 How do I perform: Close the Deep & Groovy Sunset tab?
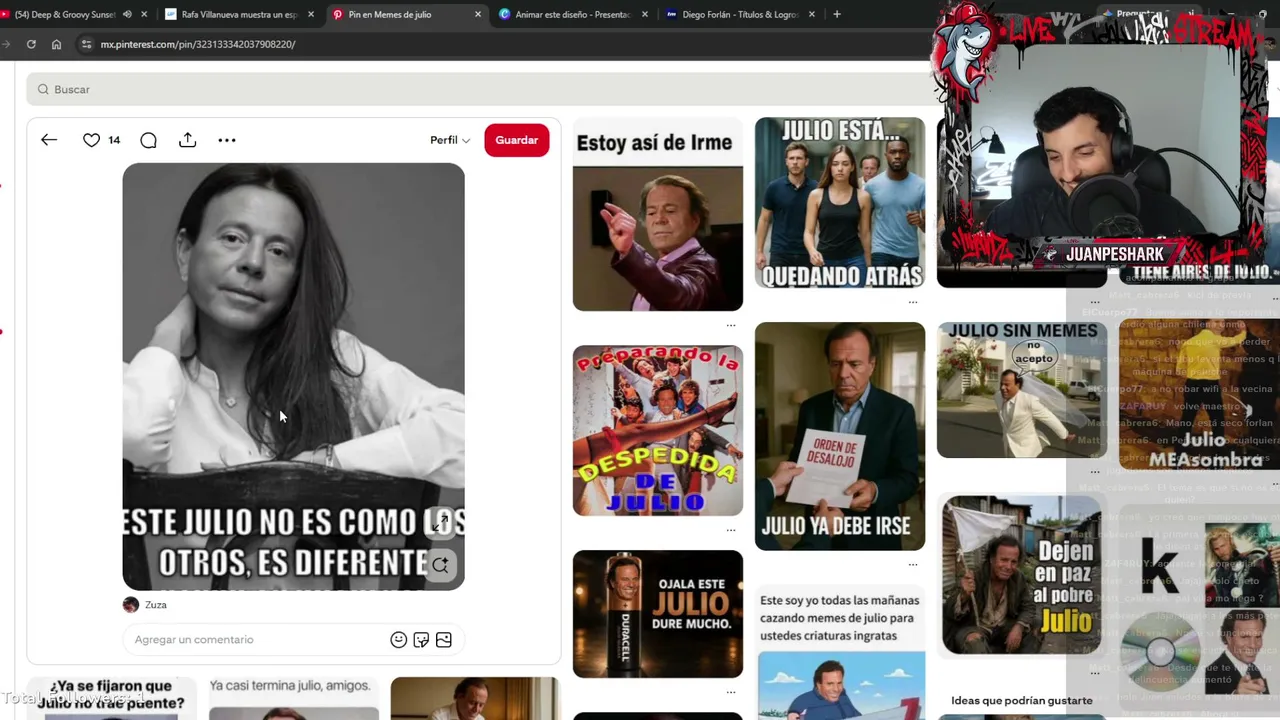(x=144, y=14)
